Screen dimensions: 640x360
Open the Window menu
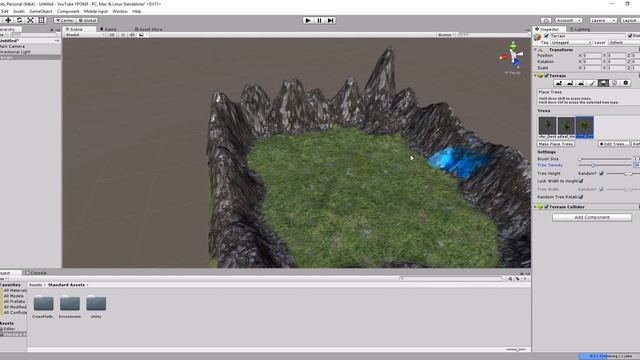pyautogui.click(x=120, y=11)
